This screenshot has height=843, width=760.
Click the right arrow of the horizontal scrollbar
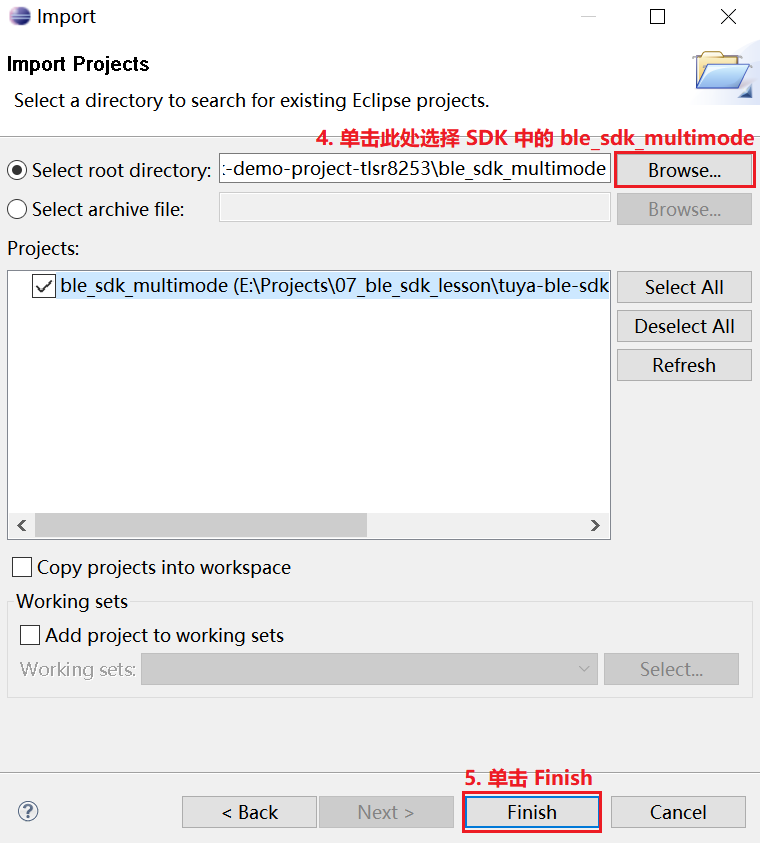point(595,525)
